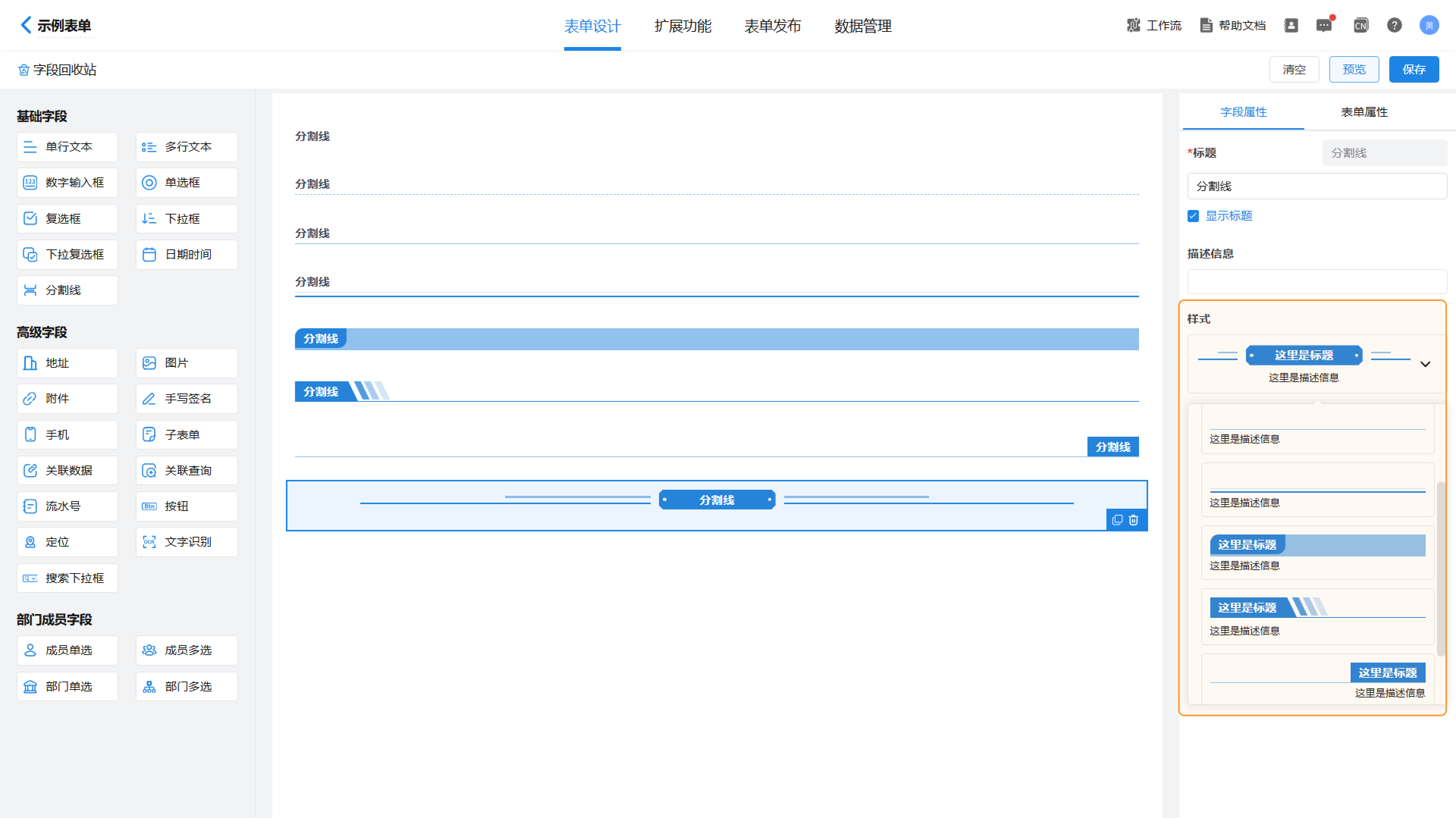Open the user avatar menu
Viewport: 1456px width, 818px height.
coord(1429,25)
